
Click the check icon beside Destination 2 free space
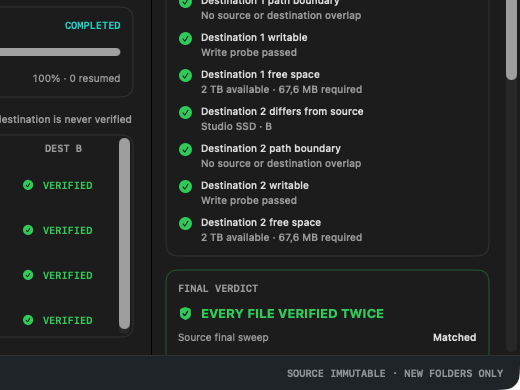(x=185, y=224)
